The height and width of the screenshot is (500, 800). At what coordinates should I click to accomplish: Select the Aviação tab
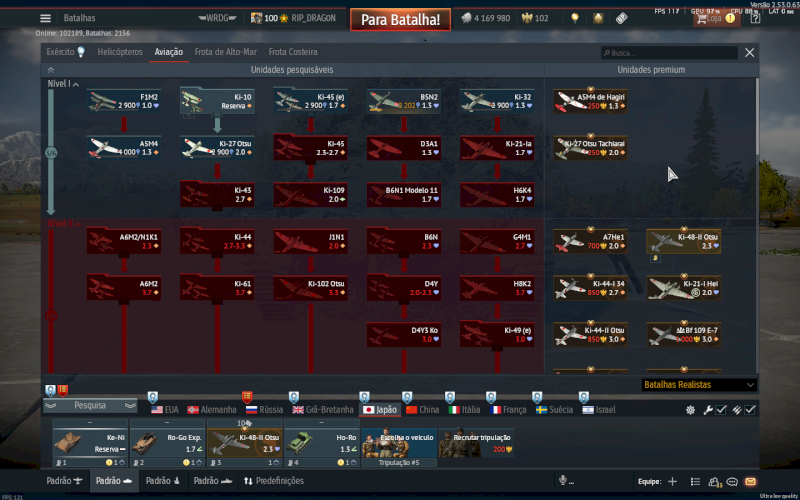(168, 52)
